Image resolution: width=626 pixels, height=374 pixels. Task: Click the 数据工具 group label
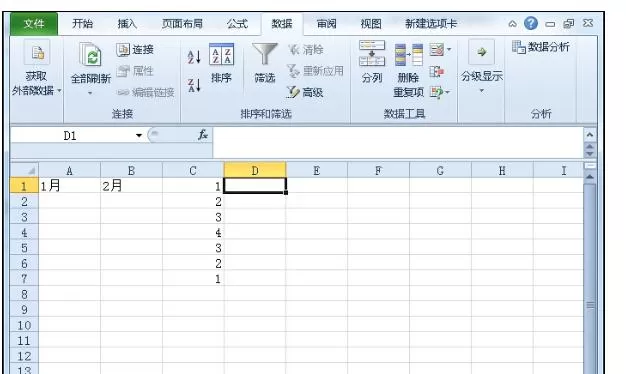click(404, 114)
